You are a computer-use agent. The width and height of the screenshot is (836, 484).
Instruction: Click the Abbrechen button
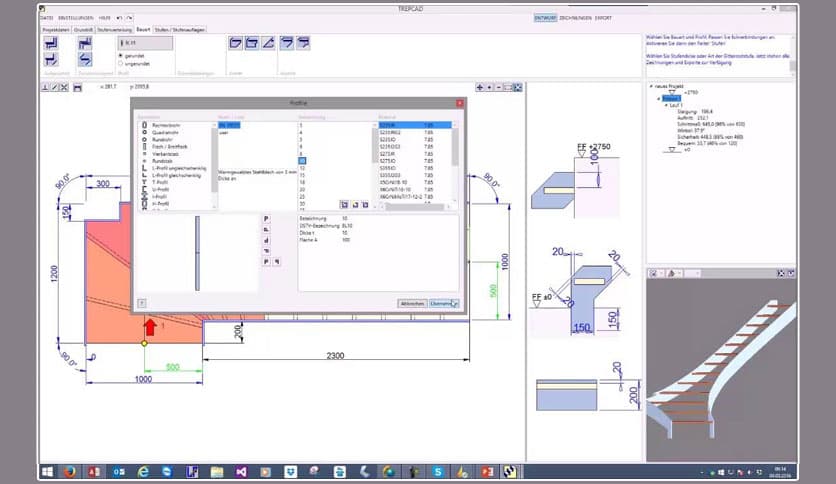[412, 303]
